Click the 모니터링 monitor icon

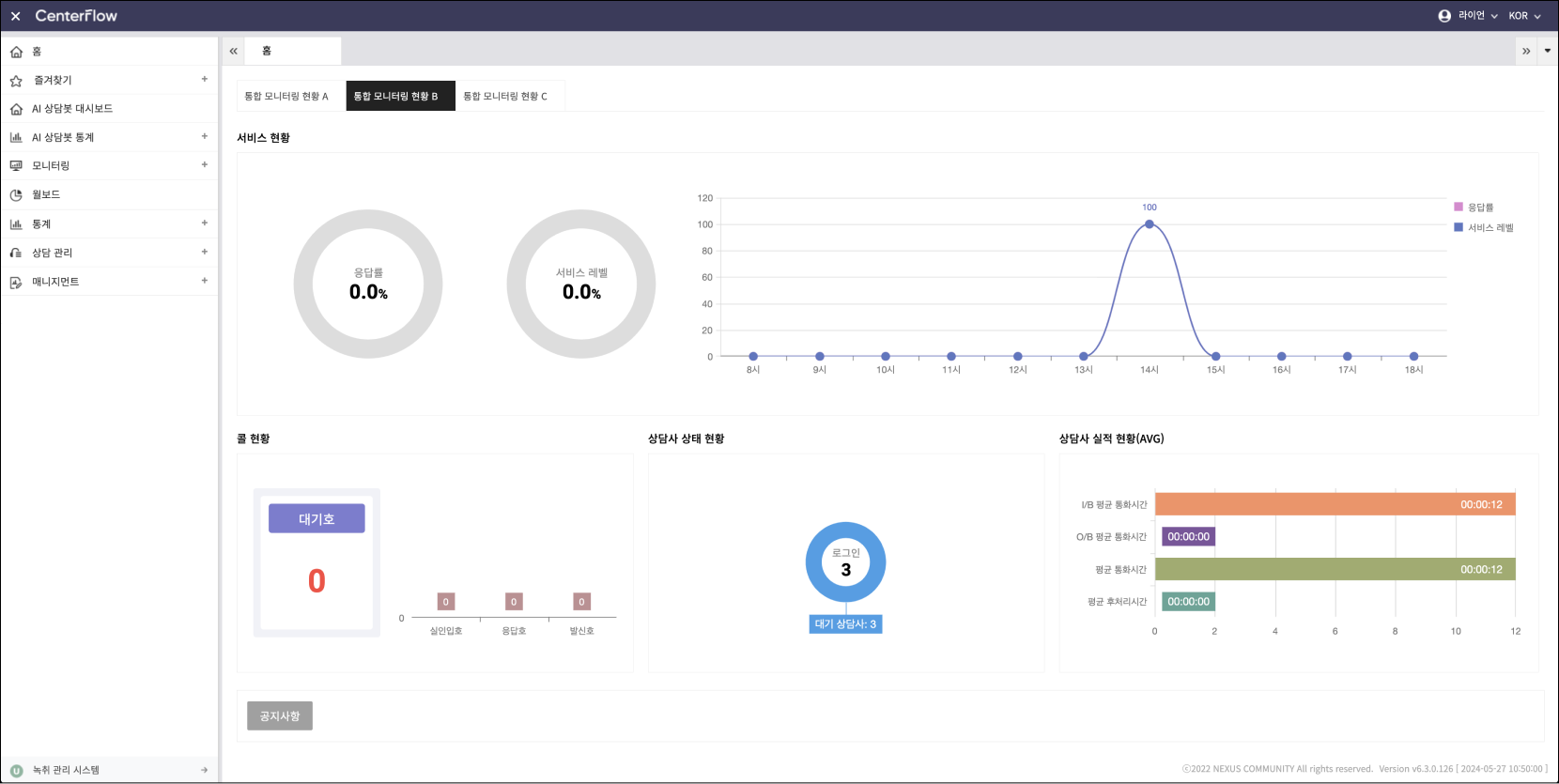[16, 165]
